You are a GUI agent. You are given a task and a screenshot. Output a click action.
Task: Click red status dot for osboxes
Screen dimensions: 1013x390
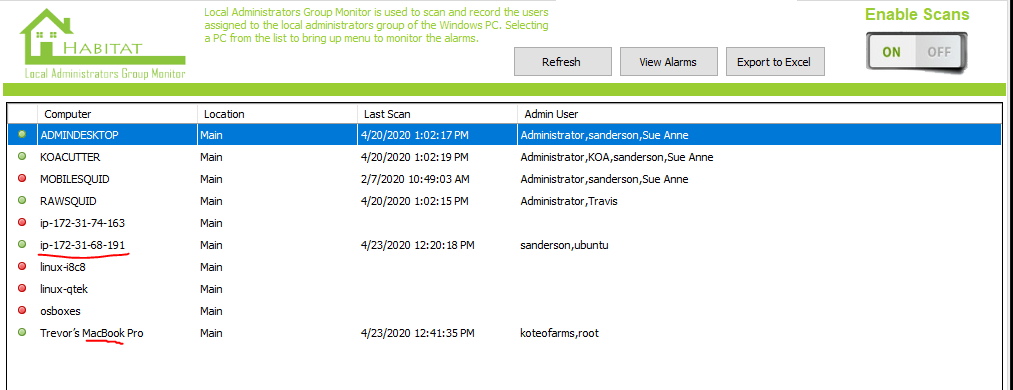pos(23,311)
